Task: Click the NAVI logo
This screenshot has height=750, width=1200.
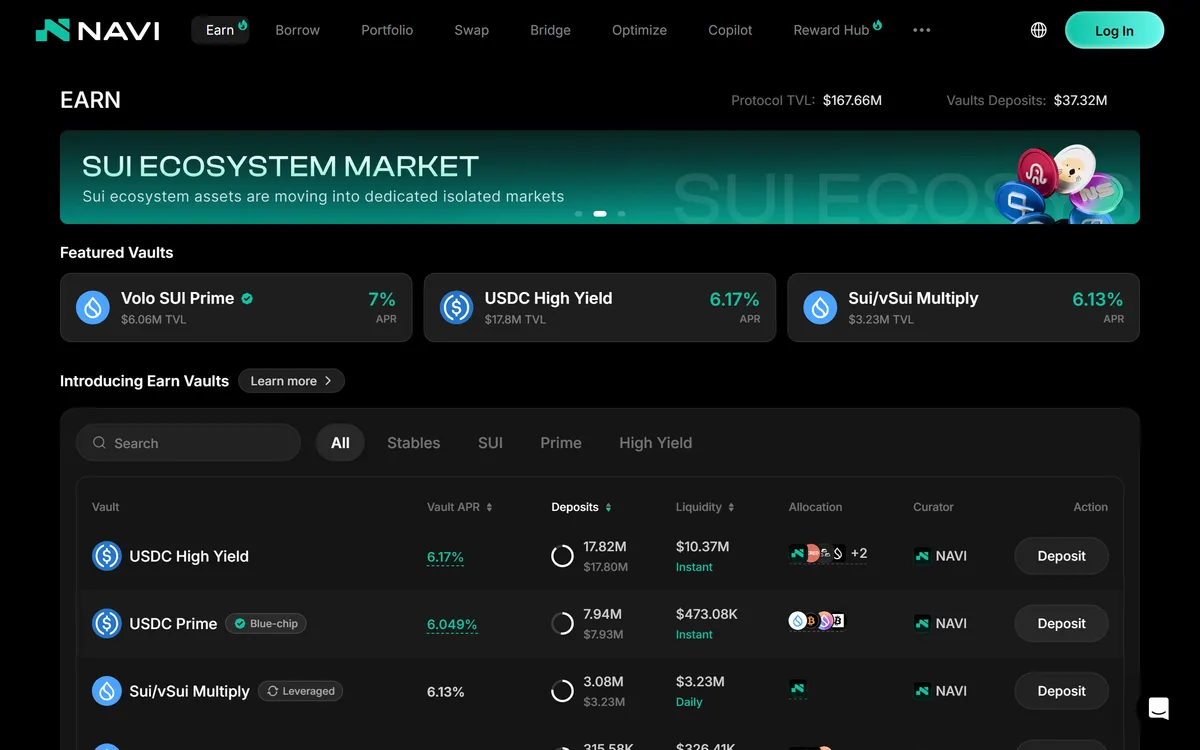Action: pos(97,30)
